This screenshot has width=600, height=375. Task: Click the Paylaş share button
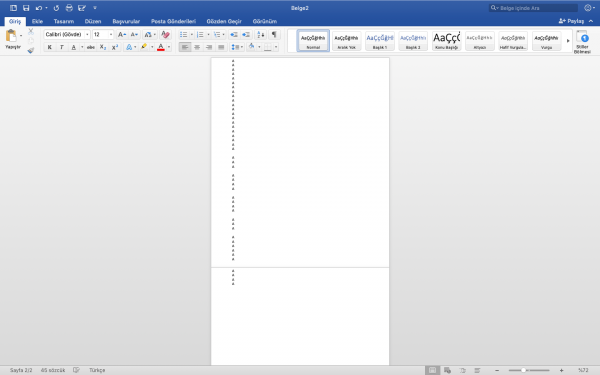571,21
